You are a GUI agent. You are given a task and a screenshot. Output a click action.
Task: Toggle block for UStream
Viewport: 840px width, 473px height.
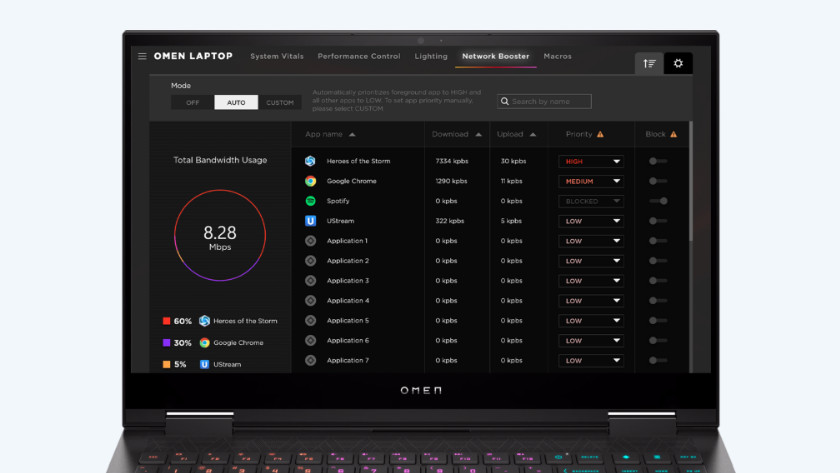tap(658, 221)
